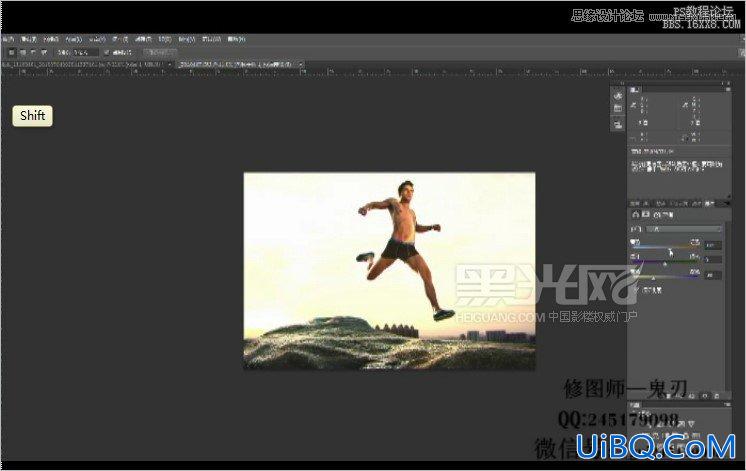Click the Cyan-Red slider handle
746x471 pixels.
[x=671, y=250]
